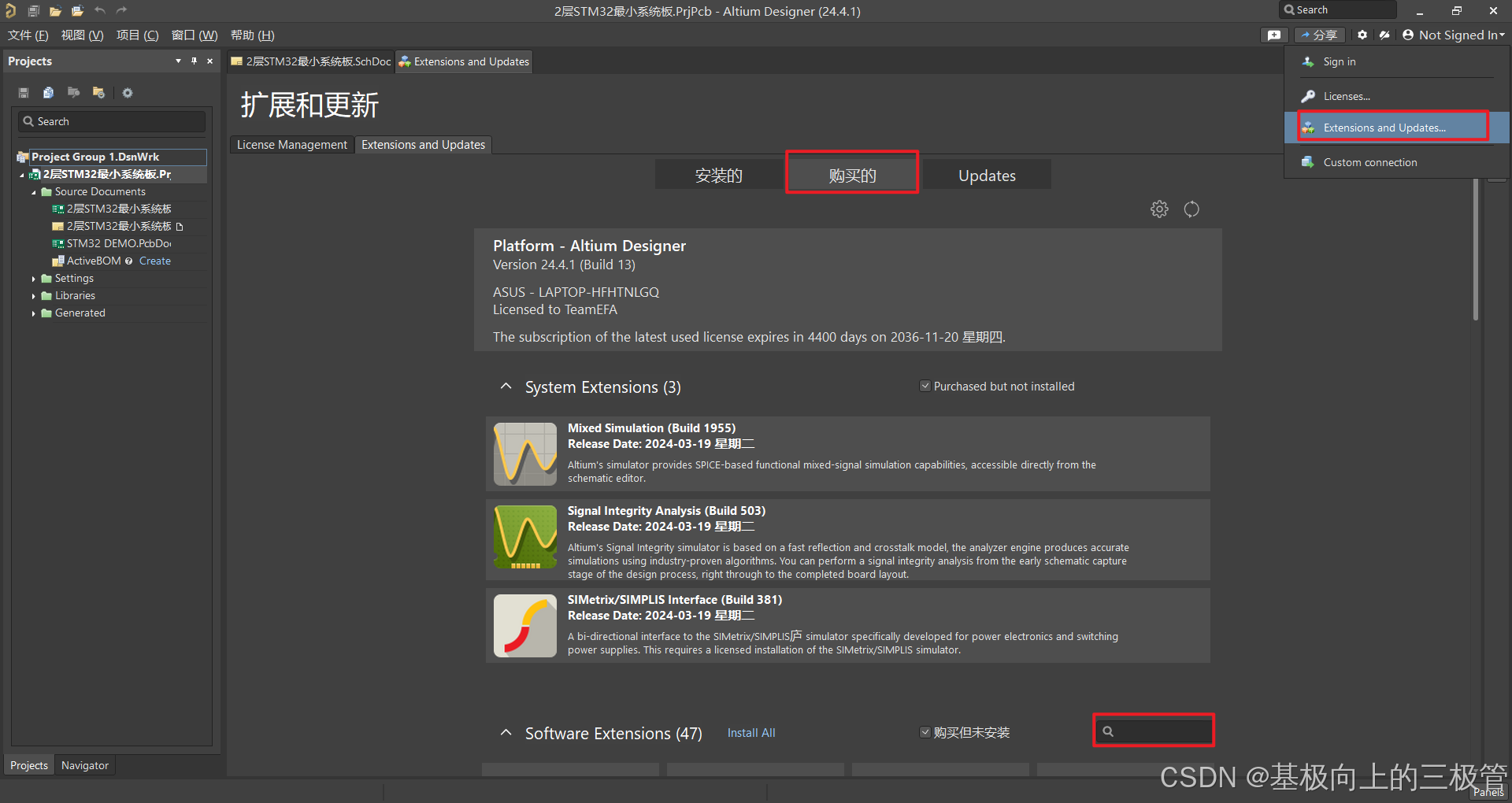Screen dimensions: 1512x803
Task: Click the modified-document marker beside the second 2层STM32 file
Action: pos(180,227)
